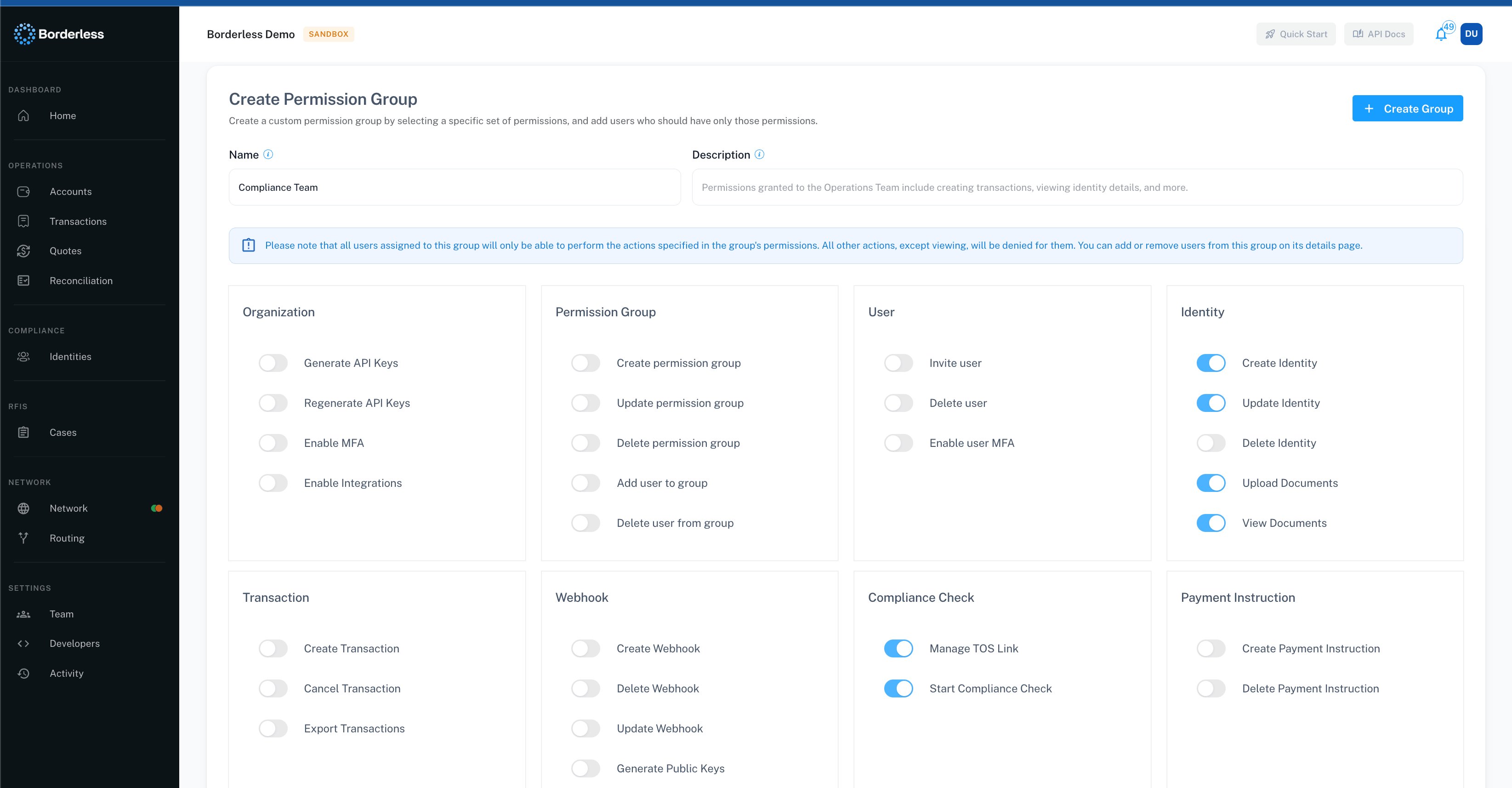The width and height of the screenshot is (1512, 788).
Task: Enable Create permission group toggle
Action: 586,363
